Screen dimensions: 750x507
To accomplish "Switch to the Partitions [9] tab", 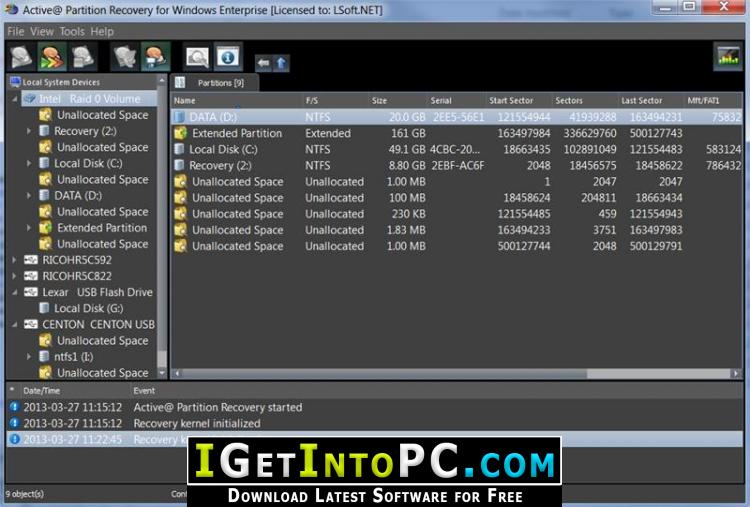I will [x=215, y=83].
